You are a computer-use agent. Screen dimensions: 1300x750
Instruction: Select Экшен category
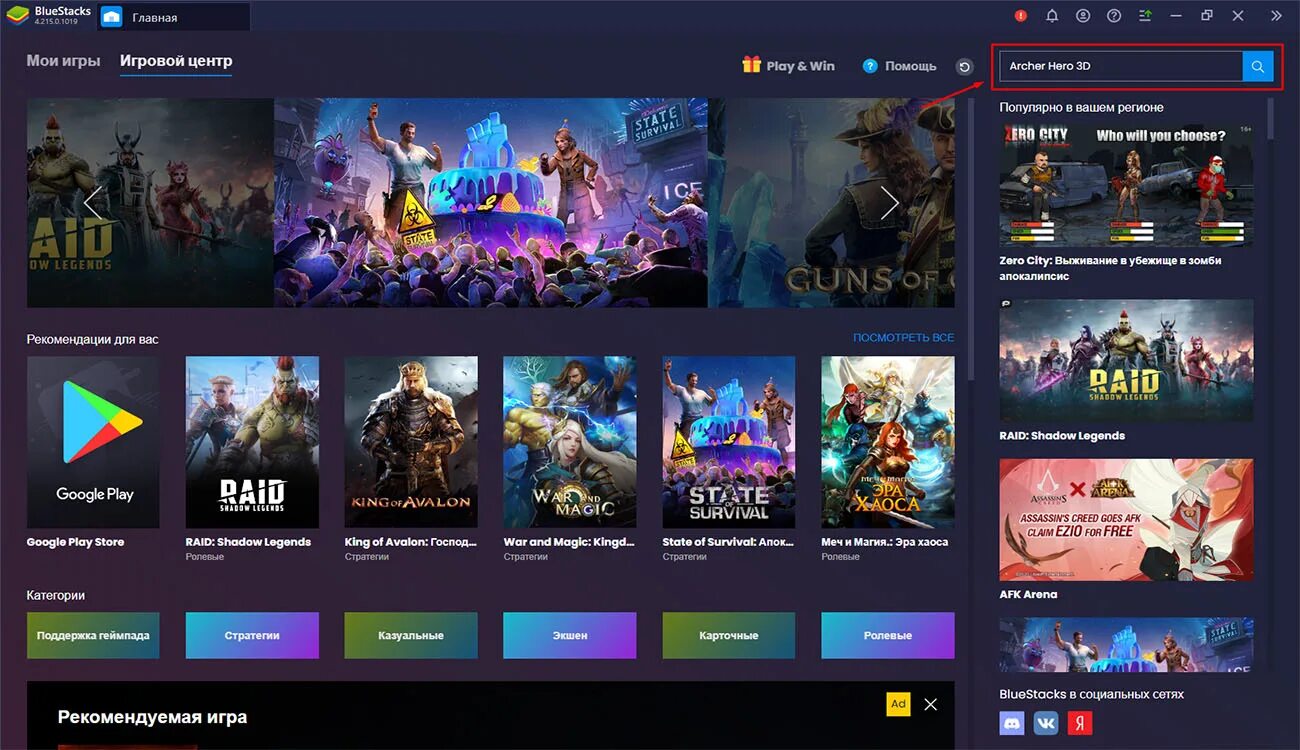click(570, 635)
